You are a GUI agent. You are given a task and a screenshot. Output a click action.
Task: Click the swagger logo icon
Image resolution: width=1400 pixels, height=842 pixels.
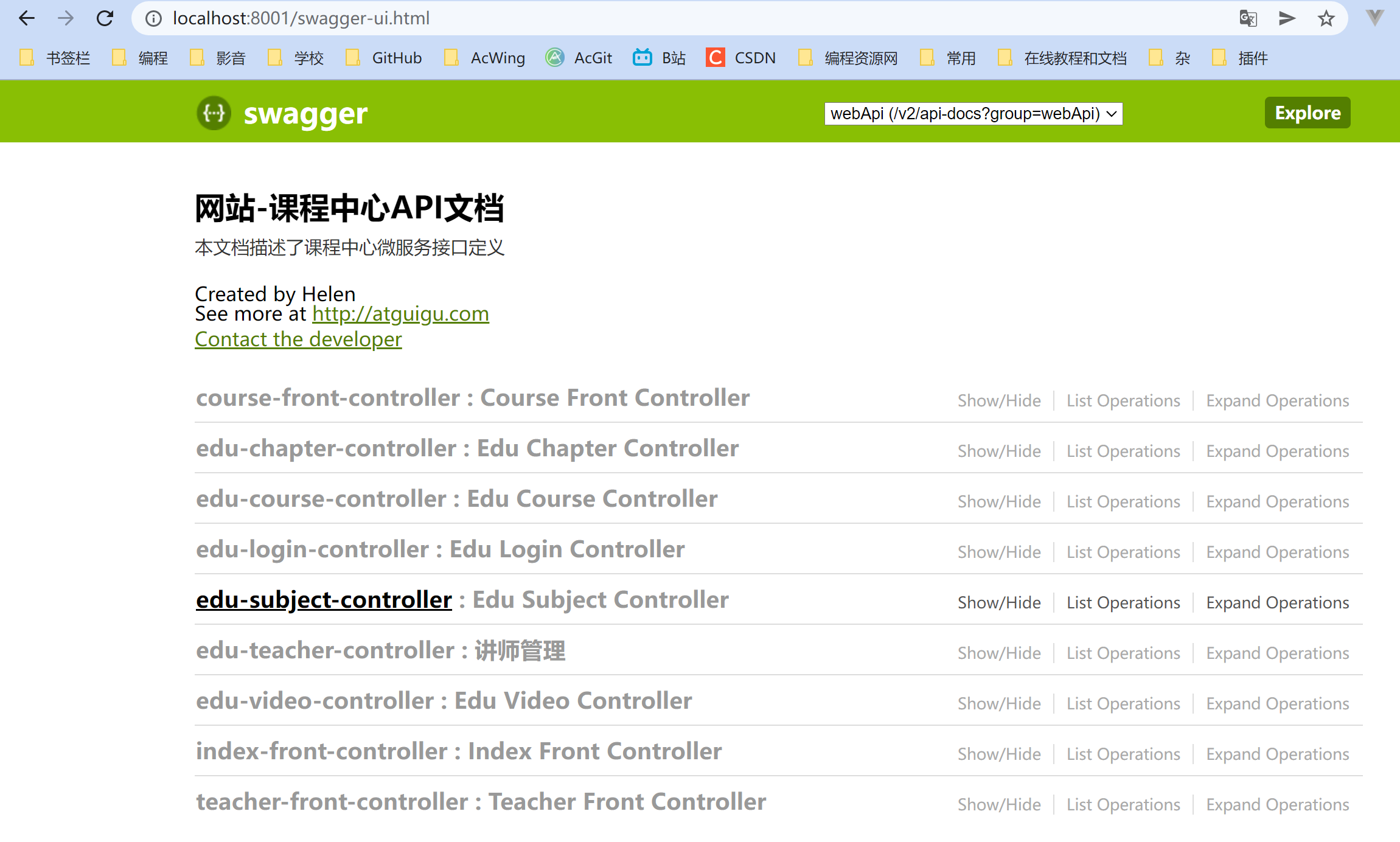[214, 113]
